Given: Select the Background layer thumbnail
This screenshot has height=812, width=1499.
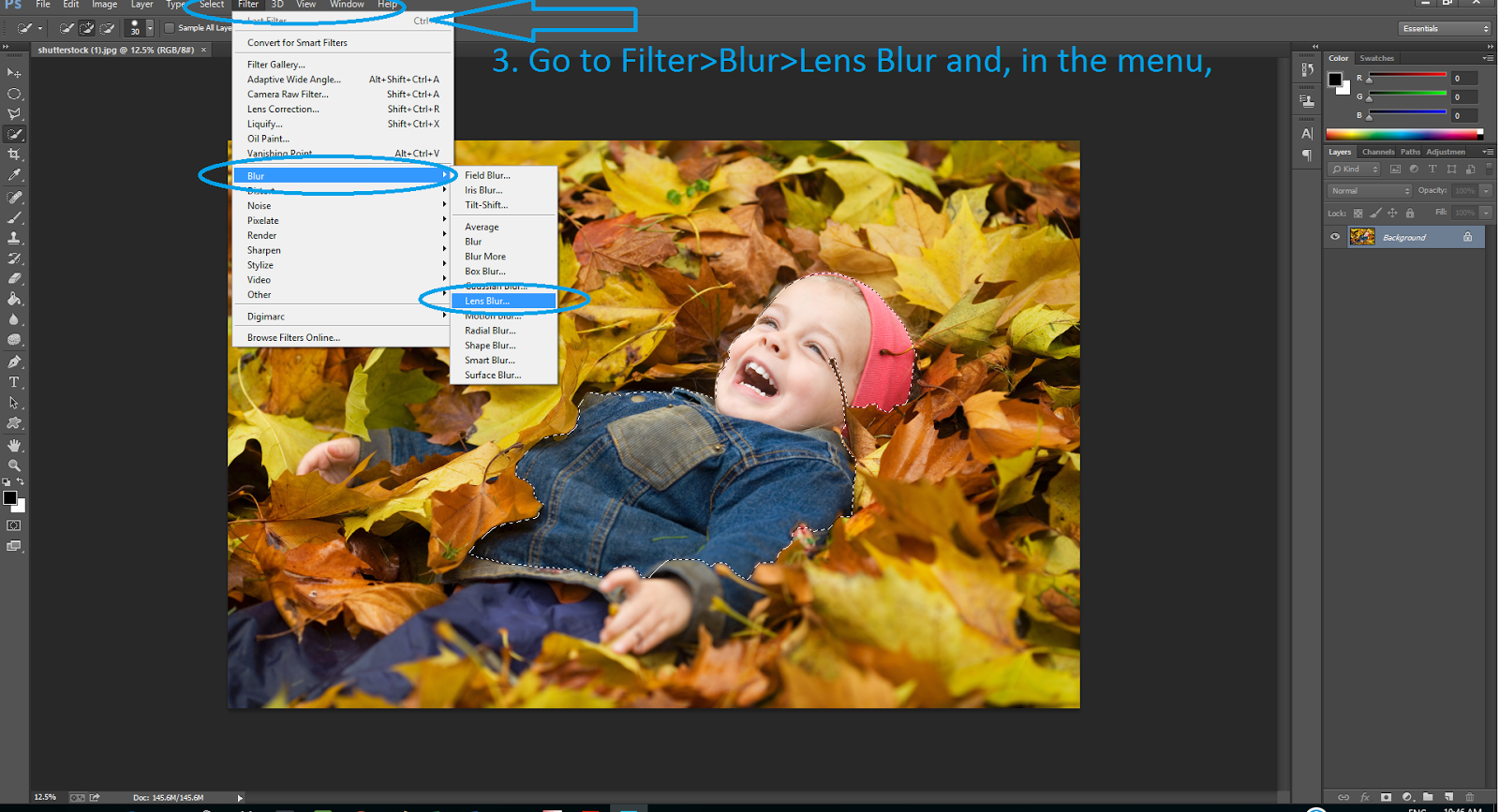Looking at the screenshot, I should point(1362,237).
